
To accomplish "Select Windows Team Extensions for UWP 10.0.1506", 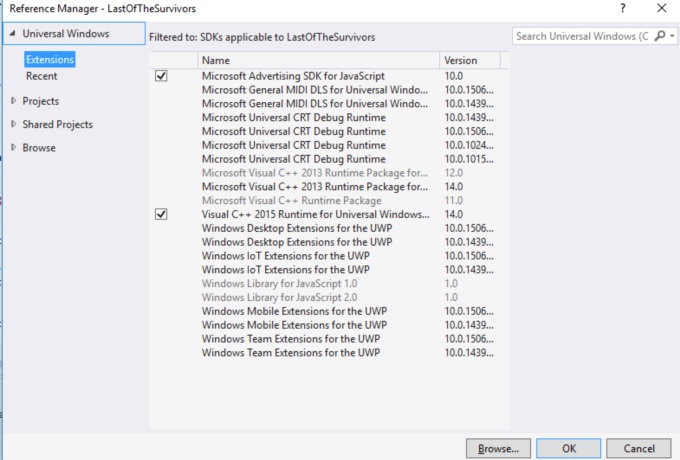I will [329, 339].
